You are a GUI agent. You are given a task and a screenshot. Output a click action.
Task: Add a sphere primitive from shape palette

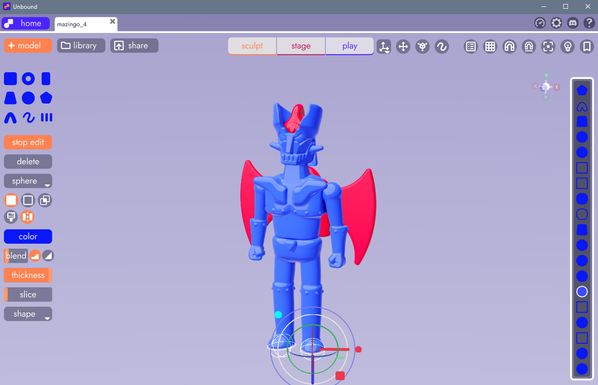pyautogui.click(x=28, y=98)
